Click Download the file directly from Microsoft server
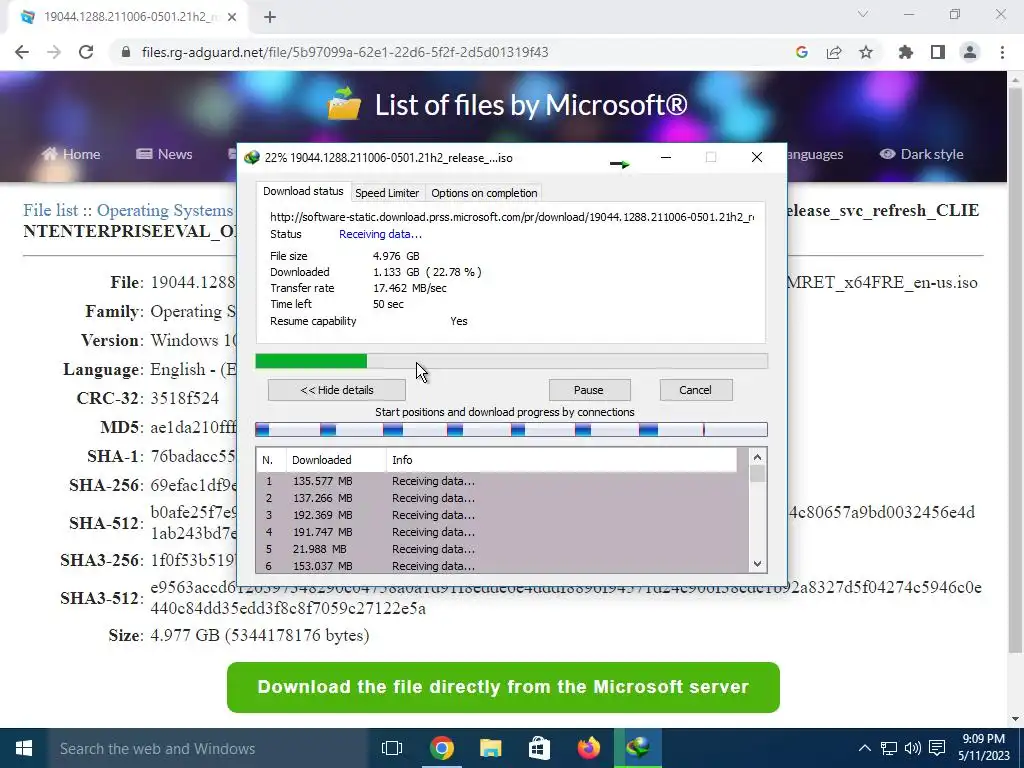This screenshot has height=768, width=1024. (503, 687)
